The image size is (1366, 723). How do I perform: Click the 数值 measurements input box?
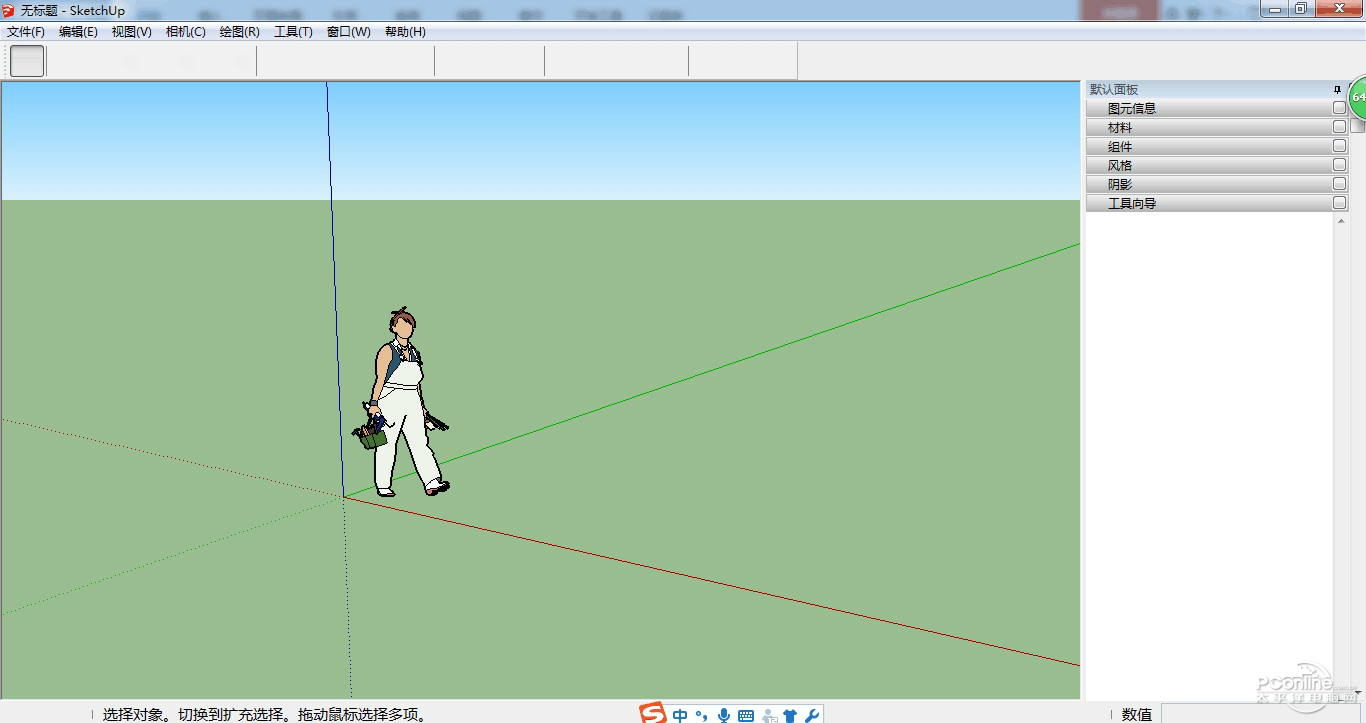(x=1263, y=714)
